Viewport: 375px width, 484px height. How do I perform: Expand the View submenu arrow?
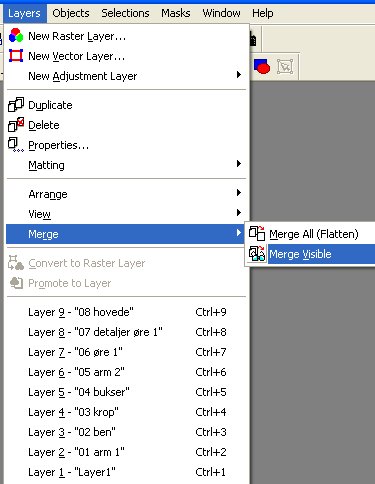point(238,213)
